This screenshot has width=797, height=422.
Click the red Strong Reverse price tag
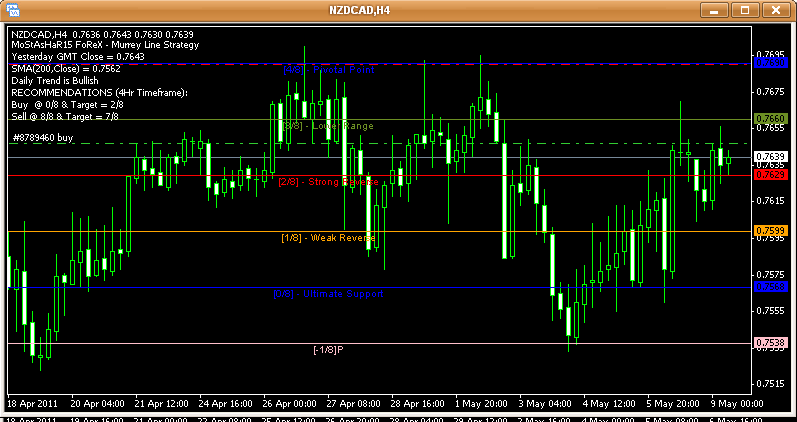click(769, 175)
